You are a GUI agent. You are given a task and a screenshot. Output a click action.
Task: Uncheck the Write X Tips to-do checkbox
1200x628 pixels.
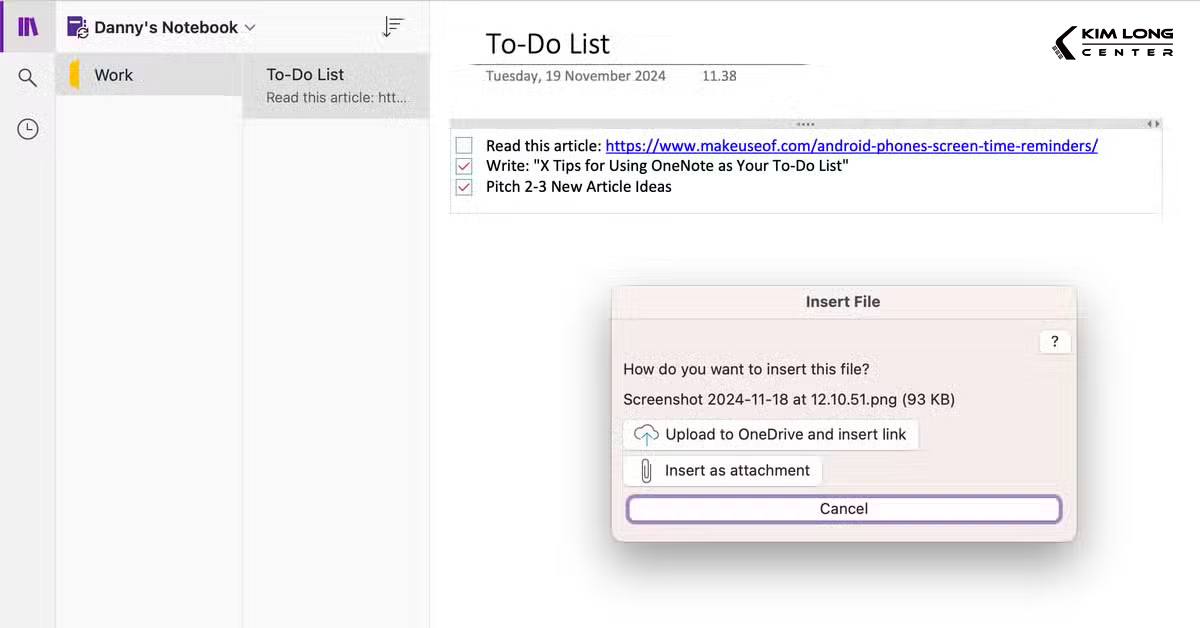(463, 166)
